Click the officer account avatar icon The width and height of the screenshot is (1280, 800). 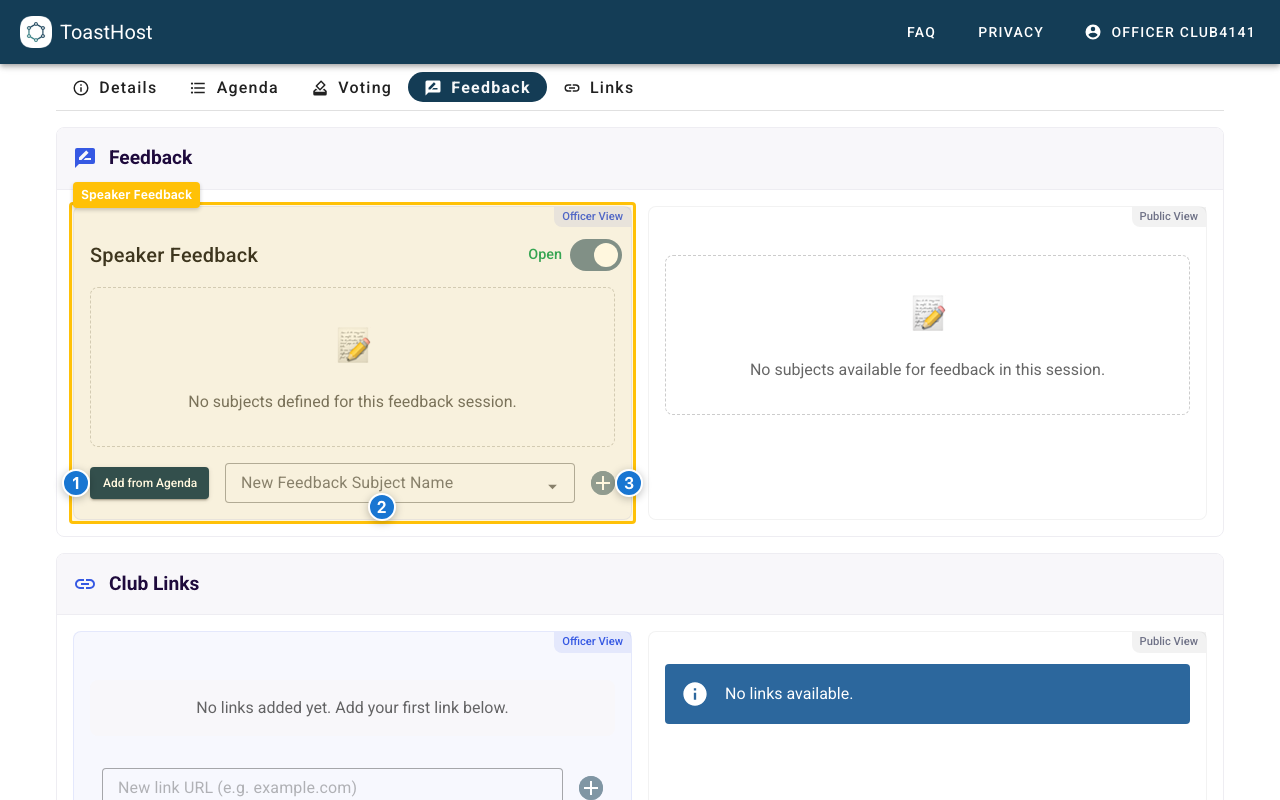click(x=1092, y=31)
